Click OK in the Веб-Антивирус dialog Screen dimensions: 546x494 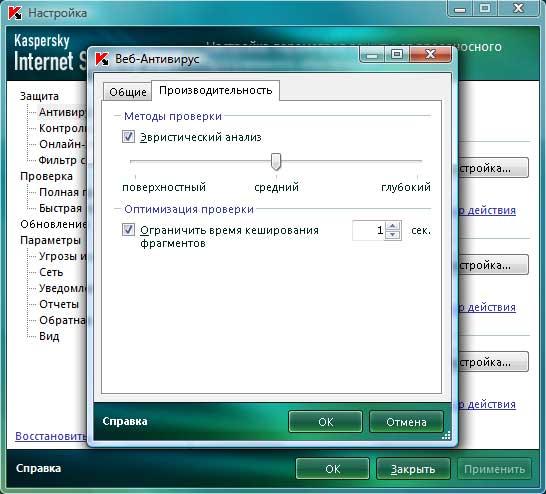325,422
